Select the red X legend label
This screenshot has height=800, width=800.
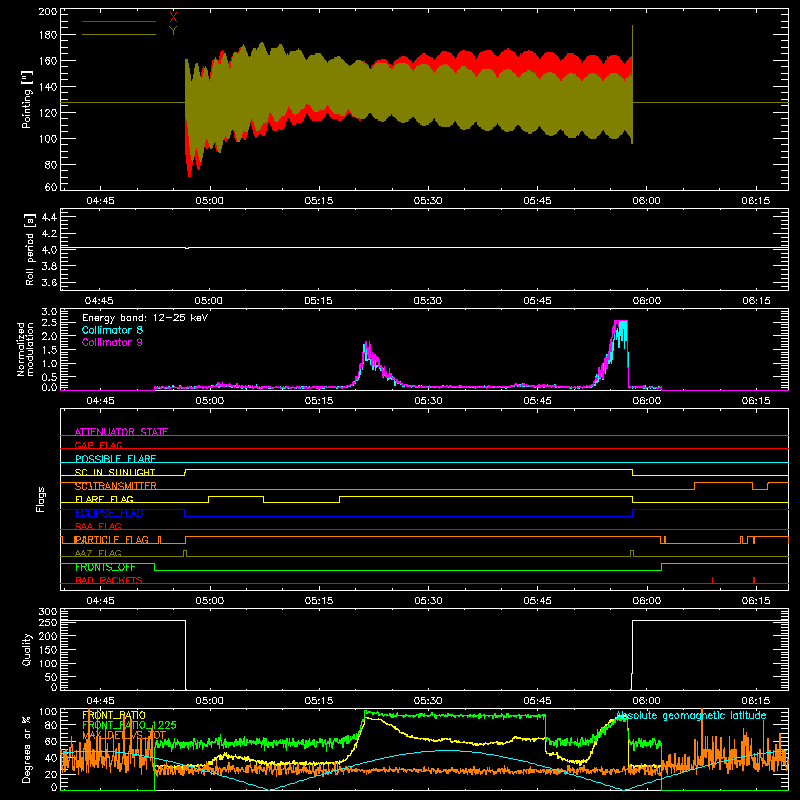click(x=173, y=18)
